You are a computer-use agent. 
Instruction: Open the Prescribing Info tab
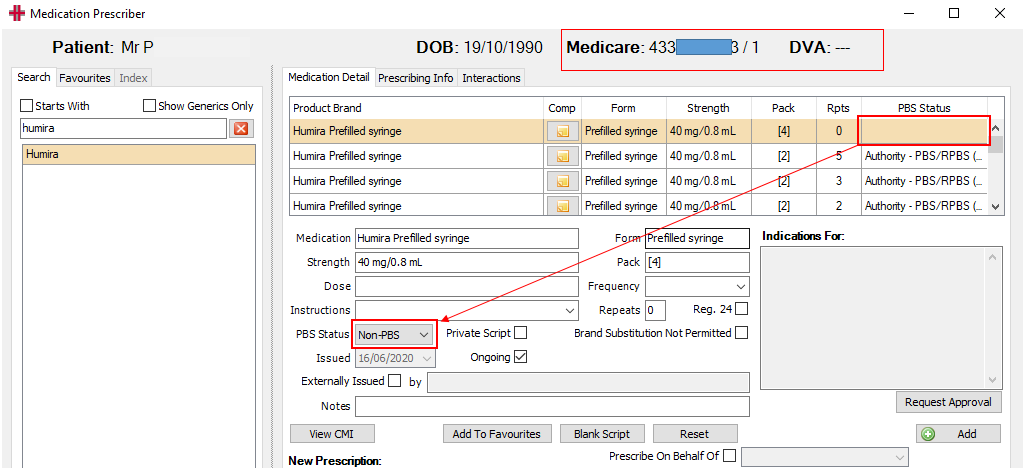[416, 78]
